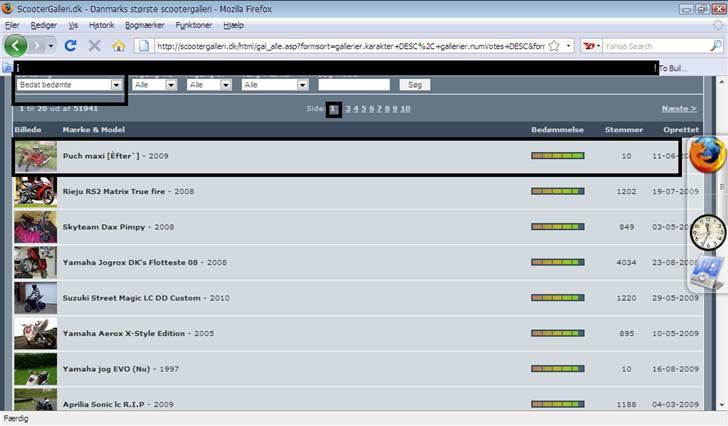Open the Yamaha Jogrox DK's Flotteste 08 thumbnail
This screenshot has height=426, width=728.
(x=36, y=262)
